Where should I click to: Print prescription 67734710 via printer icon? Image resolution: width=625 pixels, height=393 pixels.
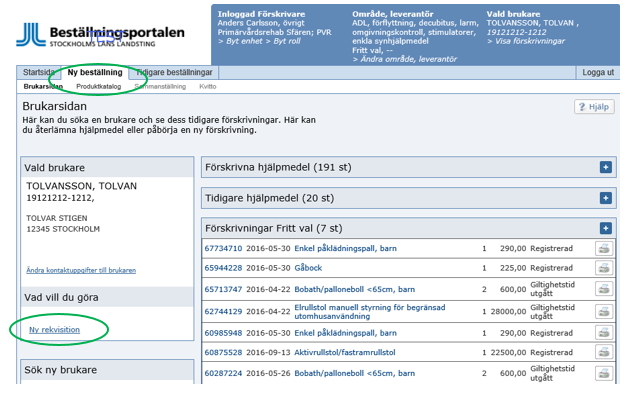pos(604,248)
